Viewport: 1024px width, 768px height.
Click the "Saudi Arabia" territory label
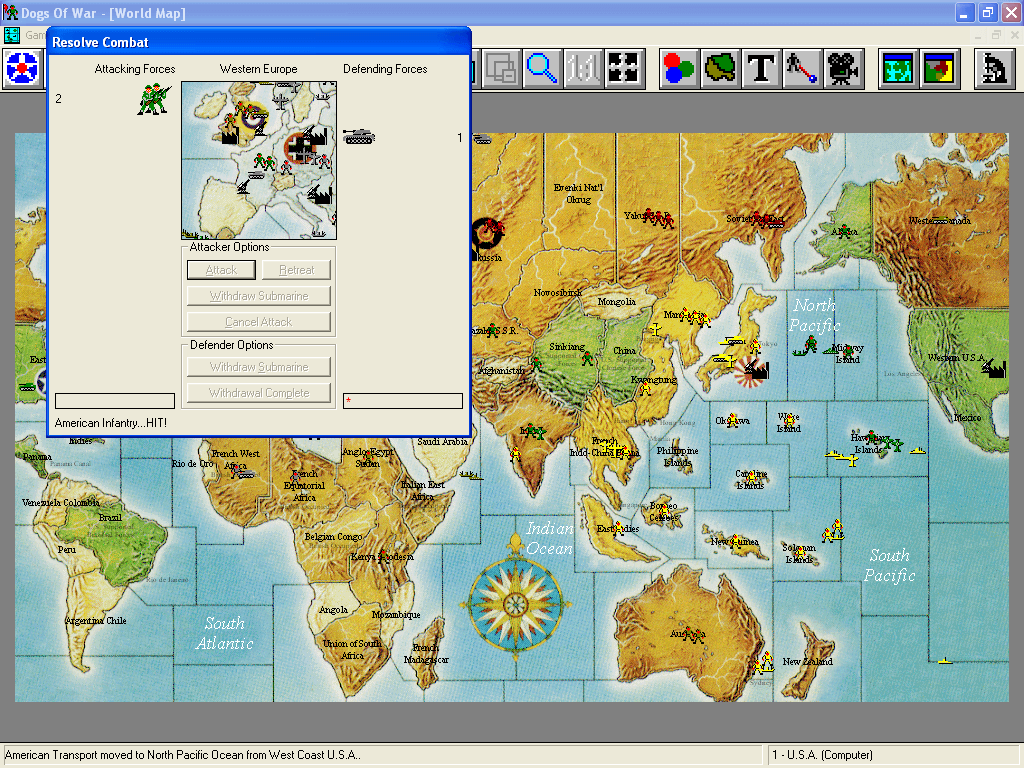tap(443, 441)
